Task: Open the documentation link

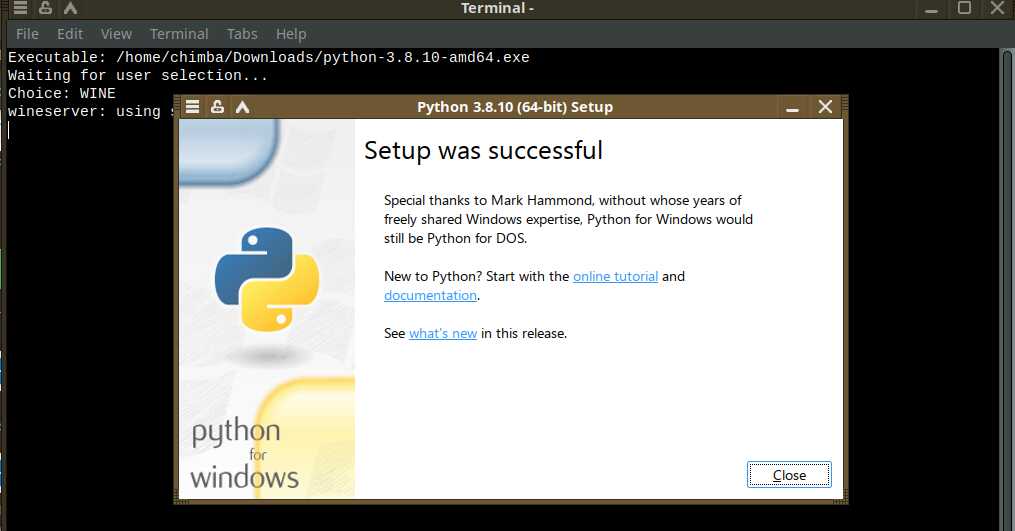Action: click(x=430, y=295)
